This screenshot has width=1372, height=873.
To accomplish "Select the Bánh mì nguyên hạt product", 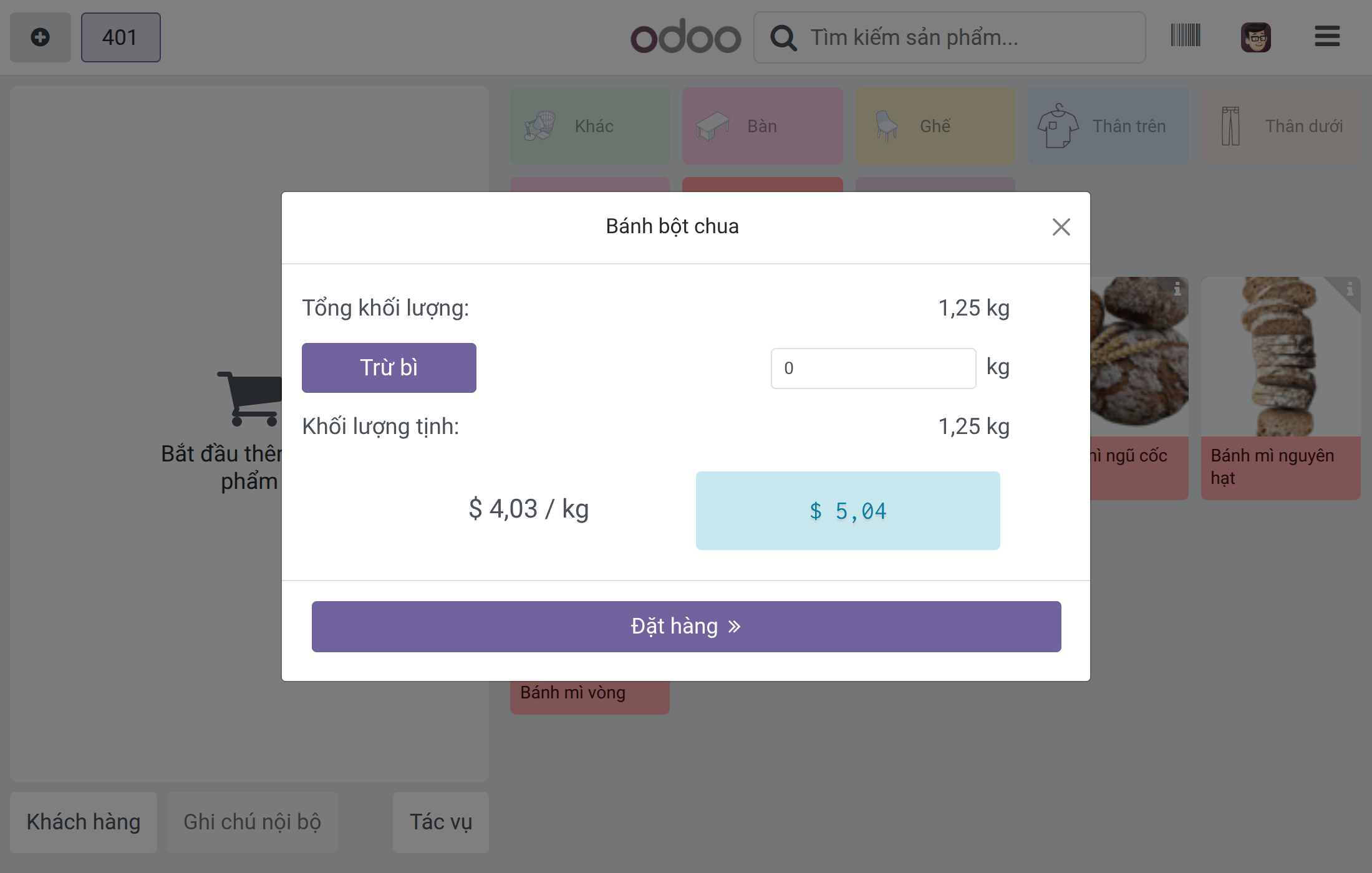I will click(1280, 388).
